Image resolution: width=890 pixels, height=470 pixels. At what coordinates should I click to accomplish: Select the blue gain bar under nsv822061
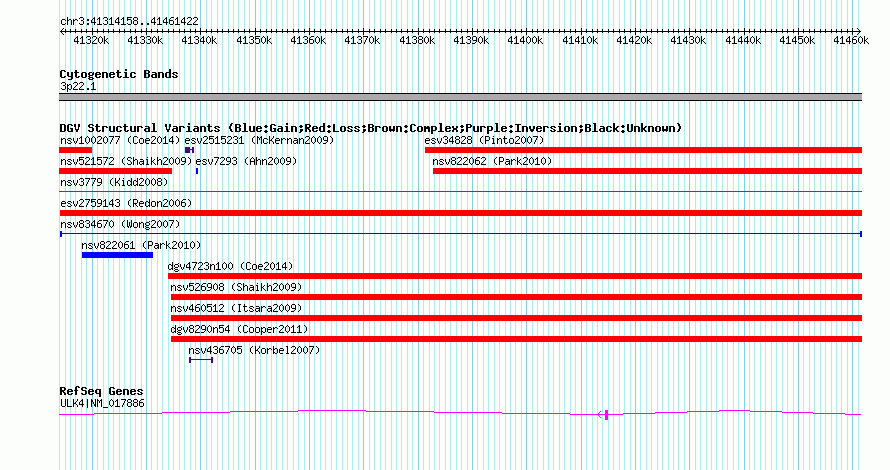pyautogui.click(x=117, y=255)
